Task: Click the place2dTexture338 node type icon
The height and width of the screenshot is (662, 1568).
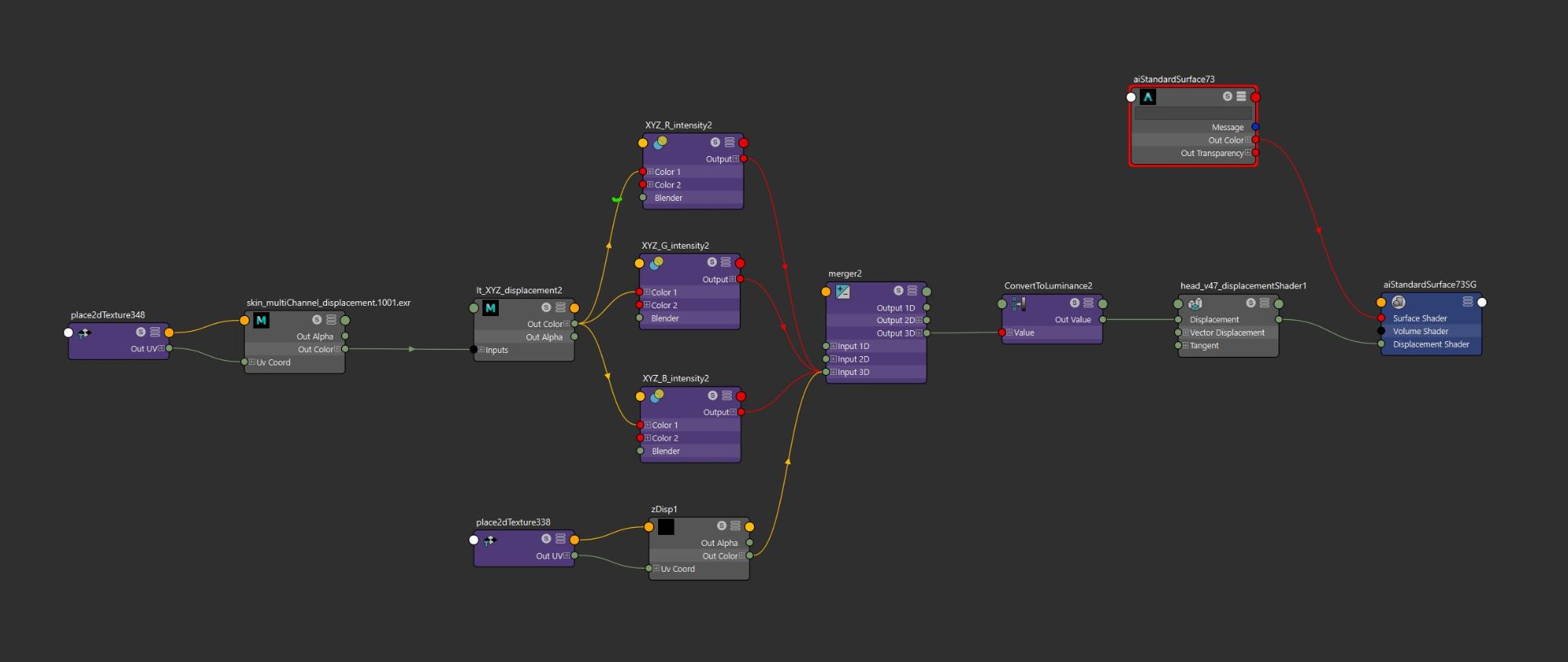Action: pyautogui.click(x=490, y=540)
